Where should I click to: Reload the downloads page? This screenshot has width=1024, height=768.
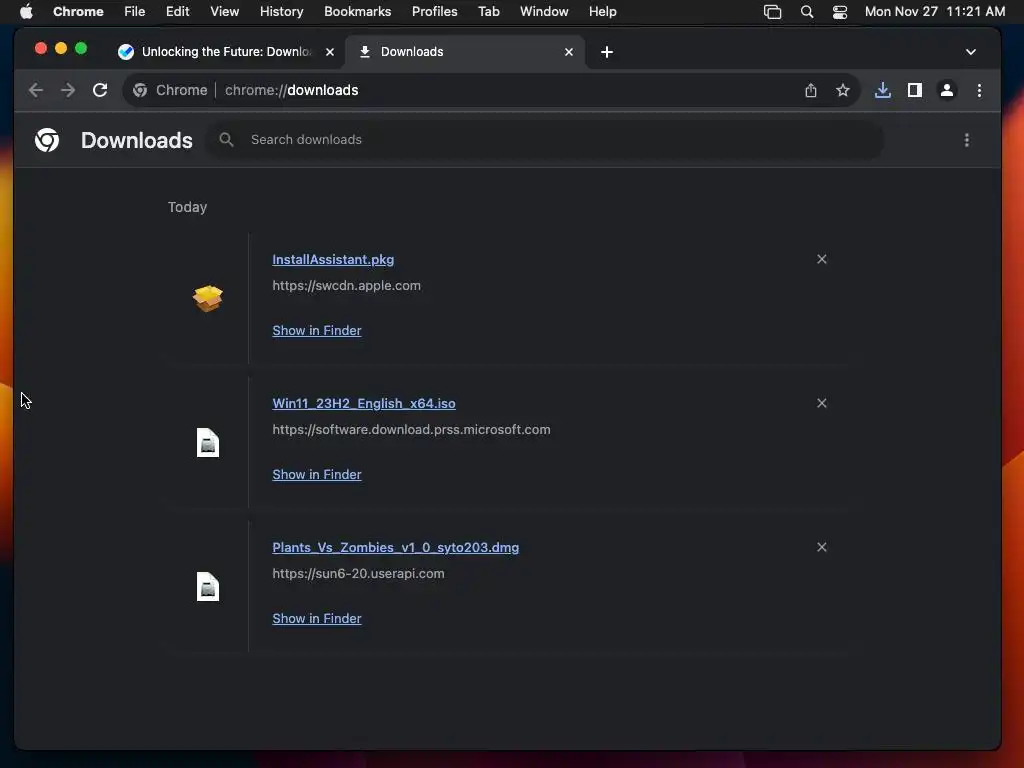pos(100,90)
